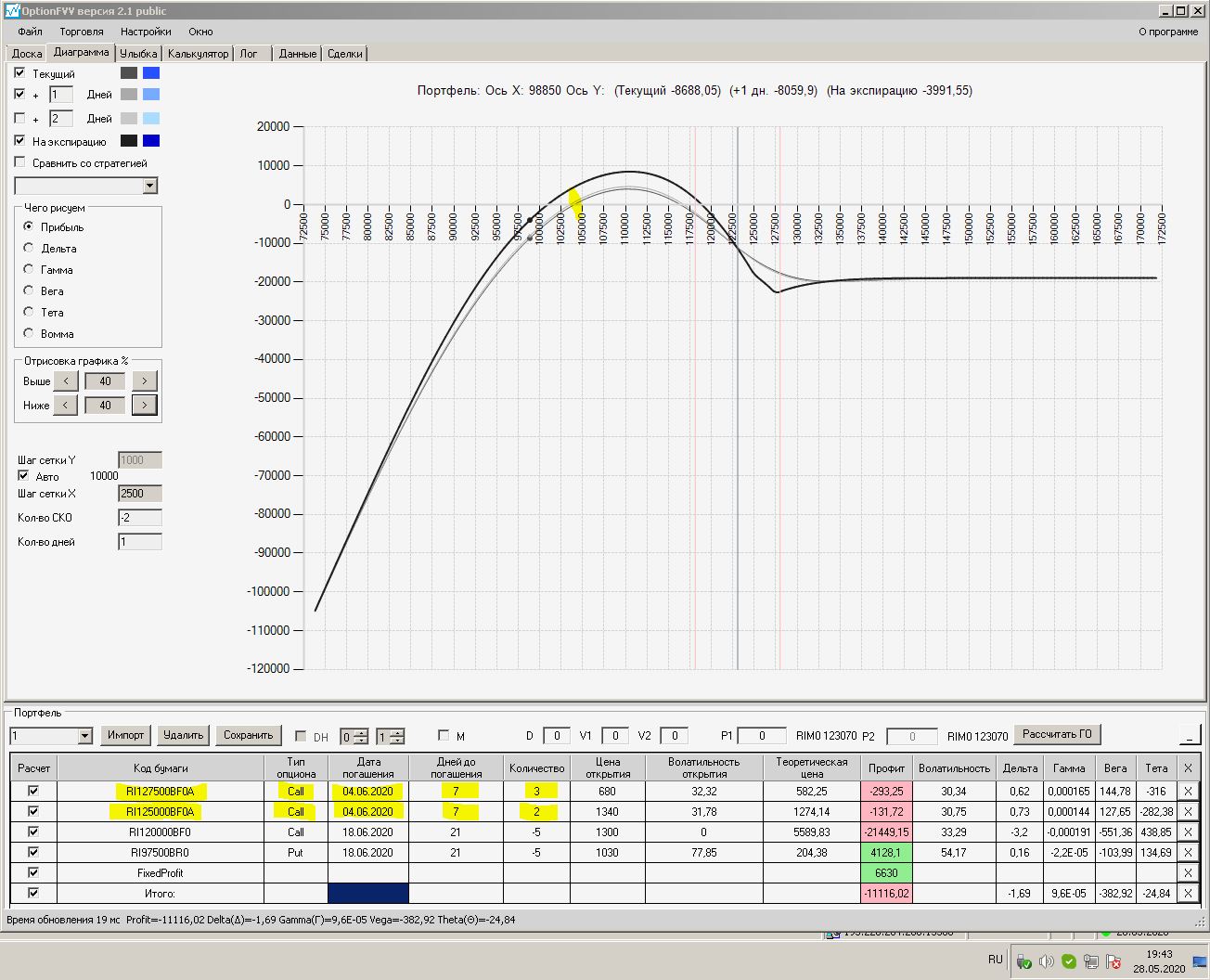The height and width of the screenshot is (980, 1210).
Task: Open the portfolio number dropdown
Action: 85,737
